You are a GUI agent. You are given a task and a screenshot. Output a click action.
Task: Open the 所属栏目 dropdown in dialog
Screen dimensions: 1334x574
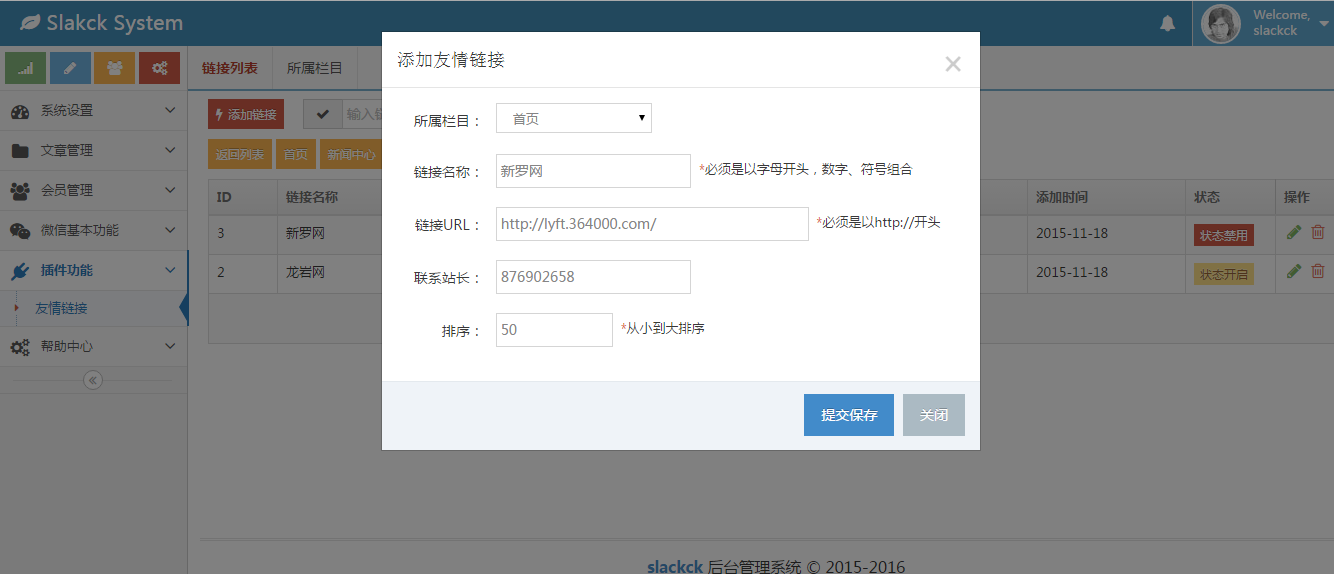pyautogui.click(x=573, y=118)
